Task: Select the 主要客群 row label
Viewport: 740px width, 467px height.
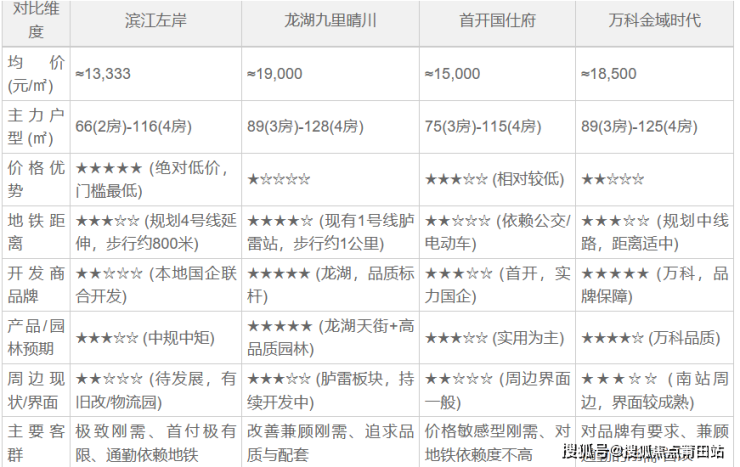Action: pyautogui.click(x=36, y=442)
